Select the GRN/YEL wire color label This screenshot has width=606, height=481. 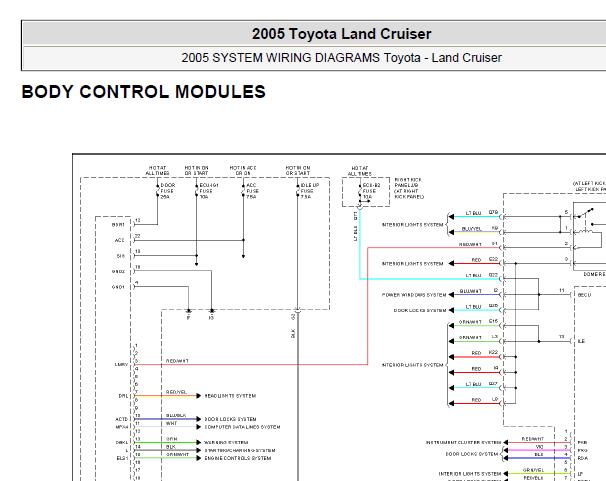(x=534, y=470)
